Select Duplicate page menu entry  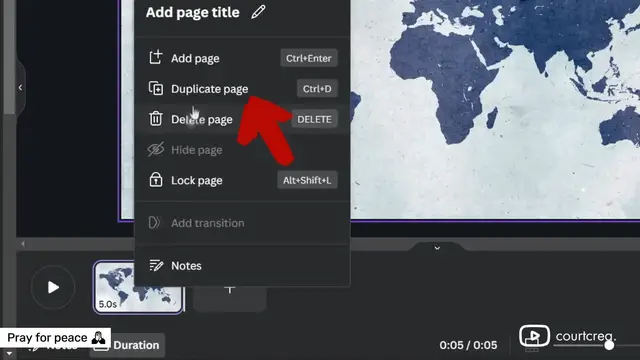pyautogui.click(x=242, y=89)
